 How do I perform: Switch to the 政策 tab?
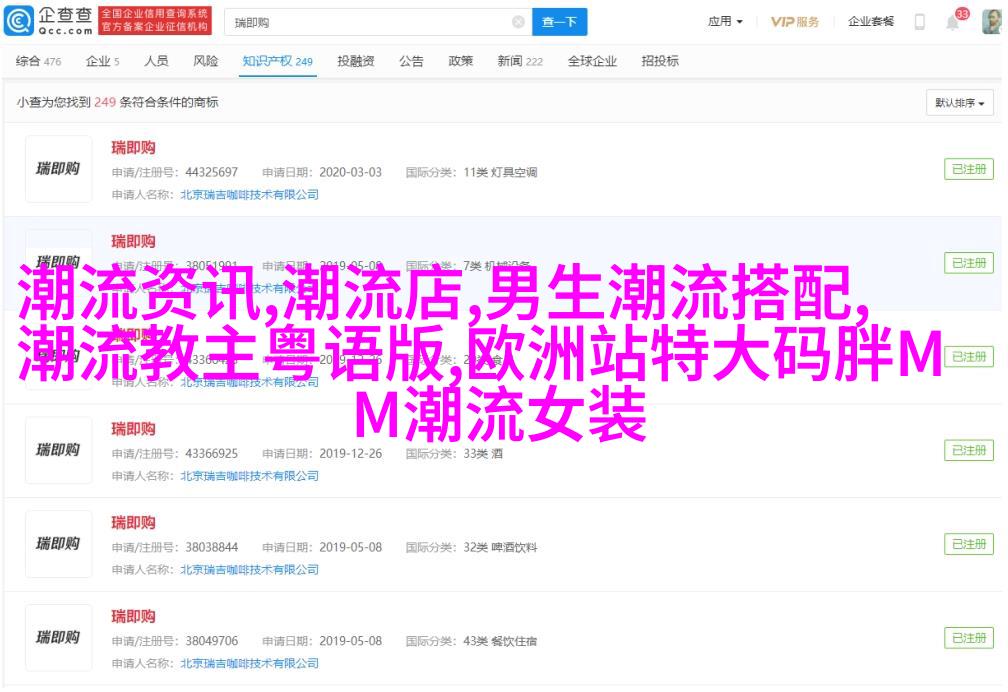460,61
